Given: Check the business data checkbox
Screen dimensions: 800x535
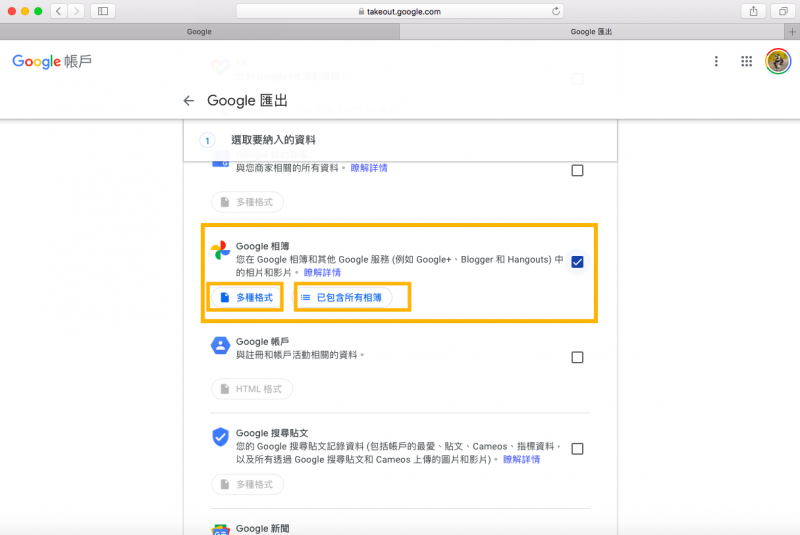Looking at the screenshot, I should pyautogui.click(x=577, y=170).
